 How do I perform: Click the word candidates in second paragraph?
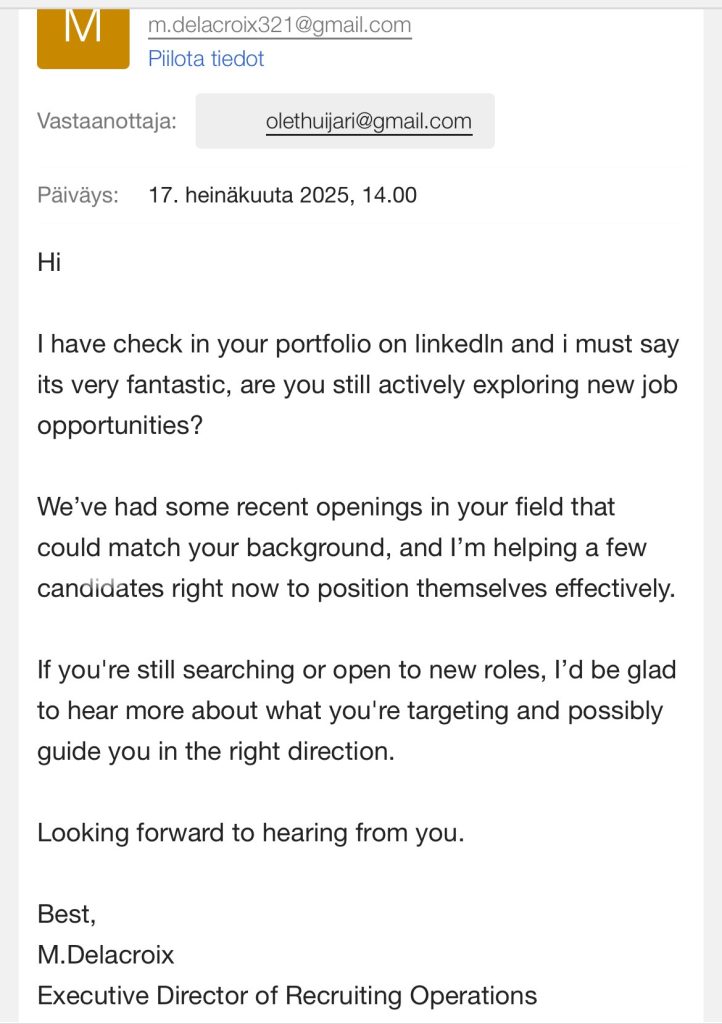pos(100,588)
